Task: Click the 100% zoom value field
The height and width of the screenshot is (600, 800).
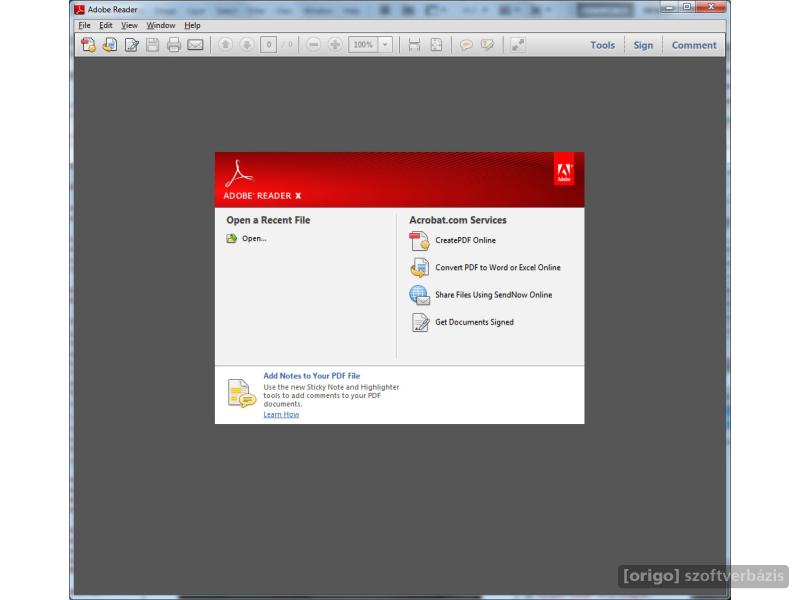Action: coord(363,45)
